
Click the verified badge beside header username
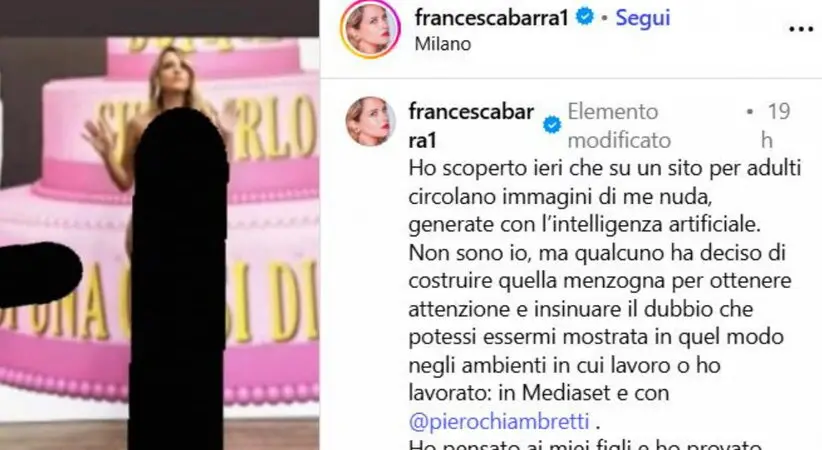coord(585,17)
